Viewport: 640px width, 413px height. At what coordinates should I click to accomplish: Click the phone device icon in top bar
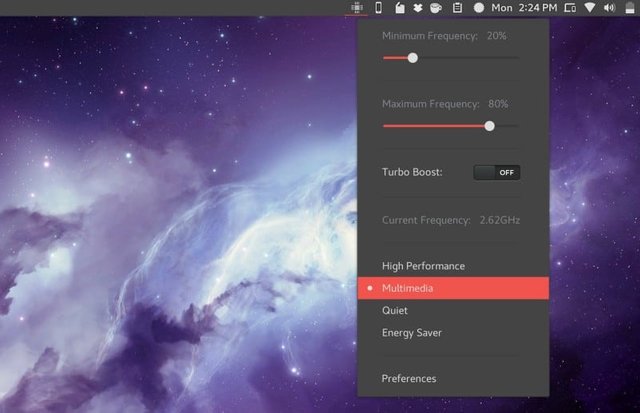click(378, 8)
